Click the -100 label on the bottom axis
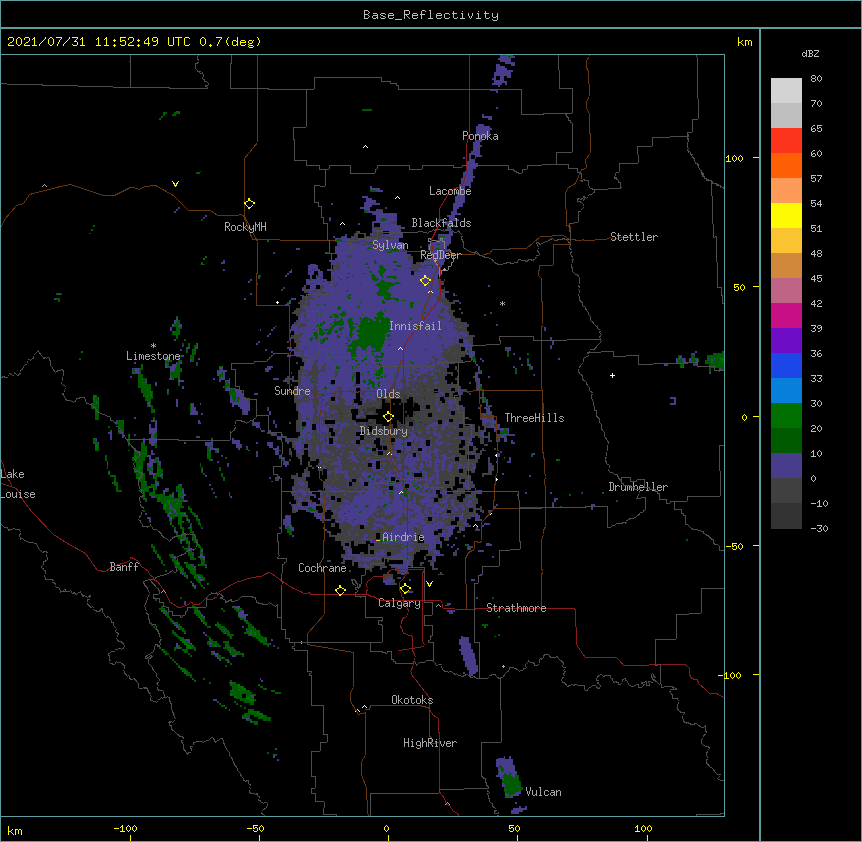Viewport: 862px width, 842px height. (125, 828)
